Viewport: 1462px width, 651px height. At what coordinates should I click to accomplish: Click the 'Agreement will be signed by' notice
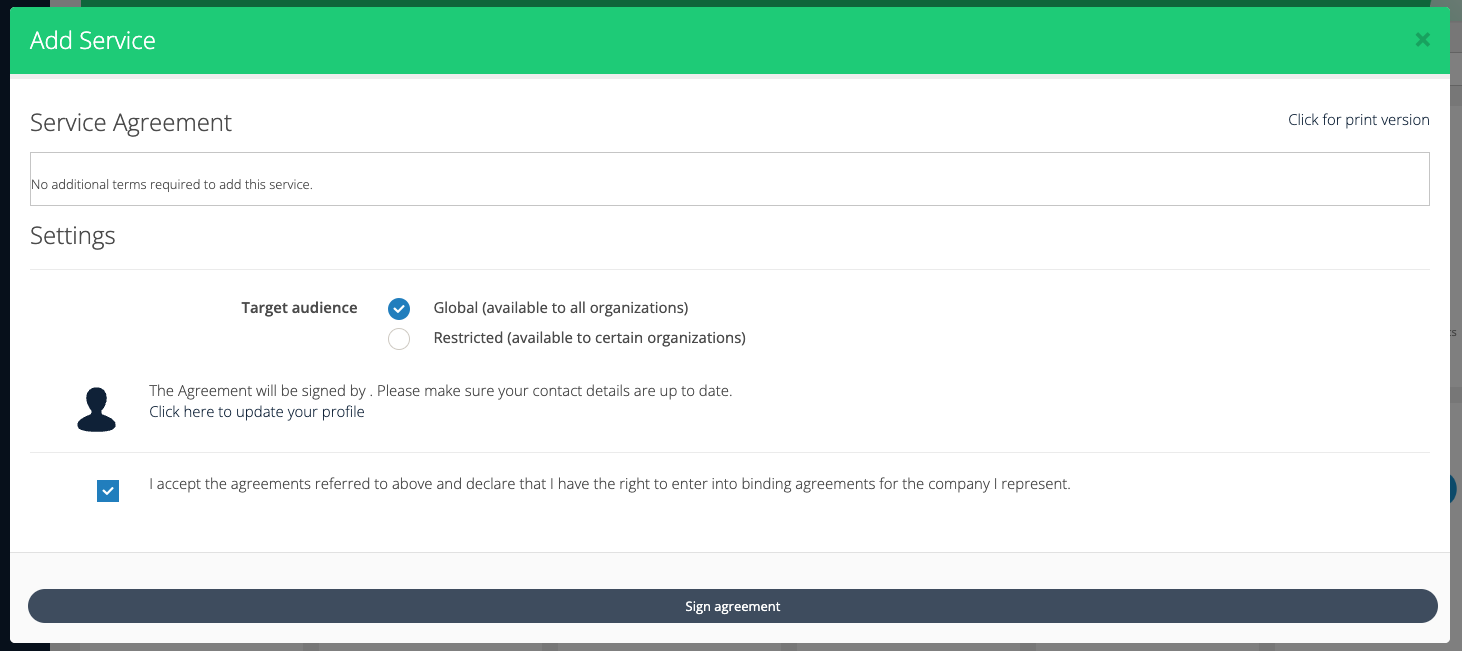coord(440,391)
